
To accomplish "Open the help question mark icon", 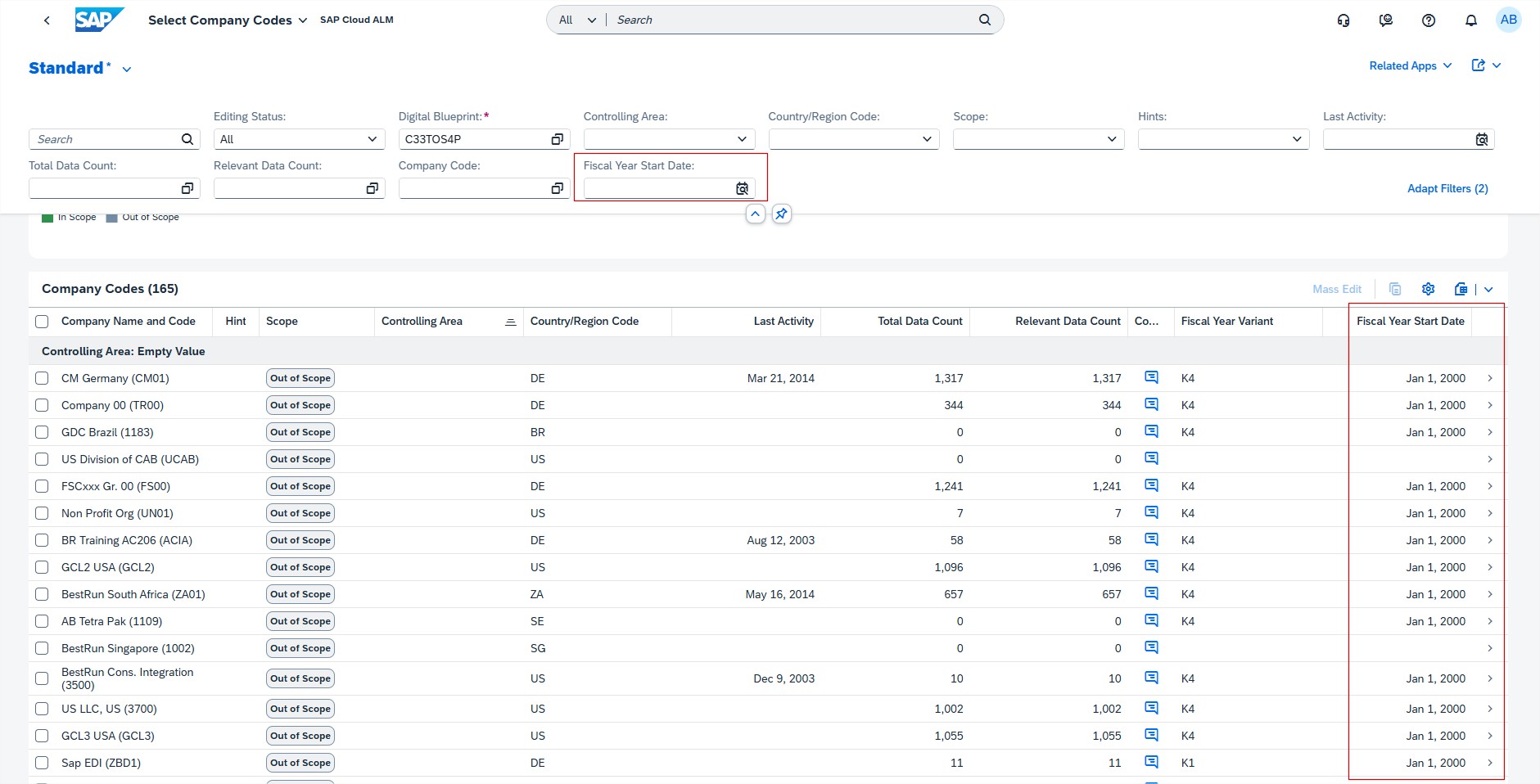I will pos(1428,20).
